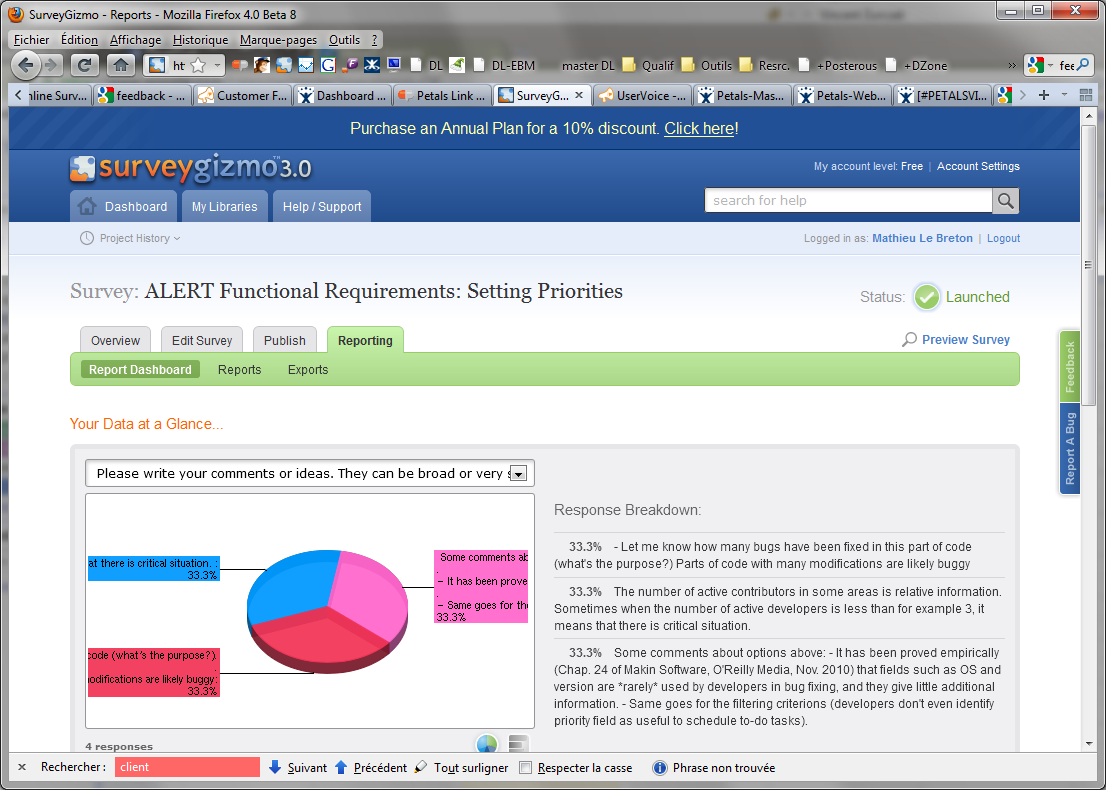Click the search magnifier beside the help field

[1005, 200]
